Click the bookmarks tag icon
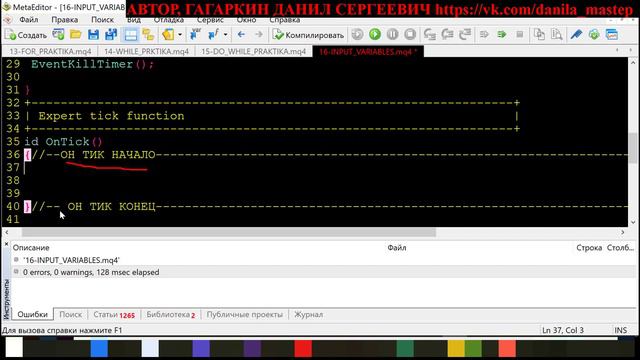Screen dimensions: 640x360 [x=168, y=35]
